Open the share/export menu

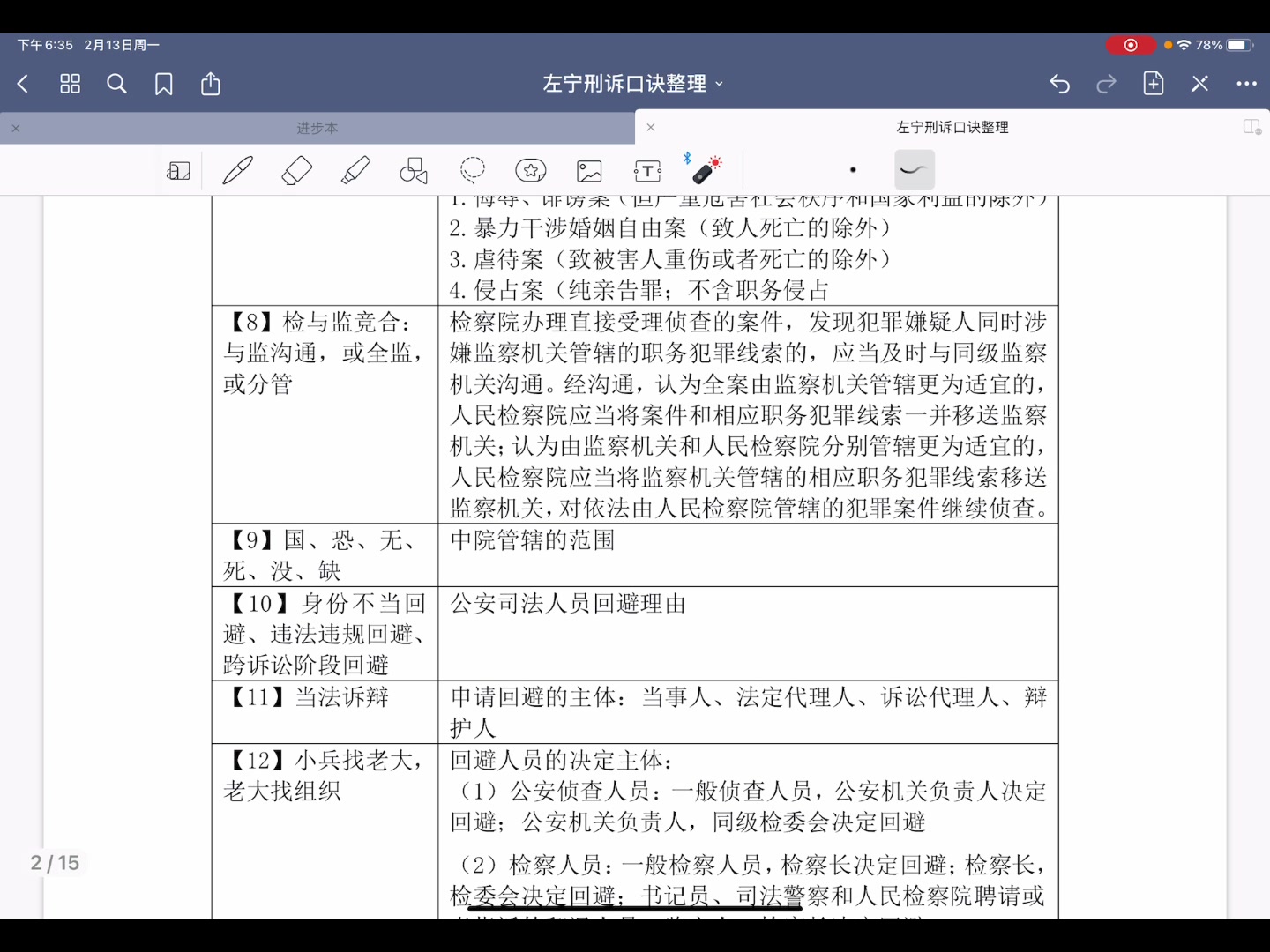pyautogui.click(x=211, y=84)
